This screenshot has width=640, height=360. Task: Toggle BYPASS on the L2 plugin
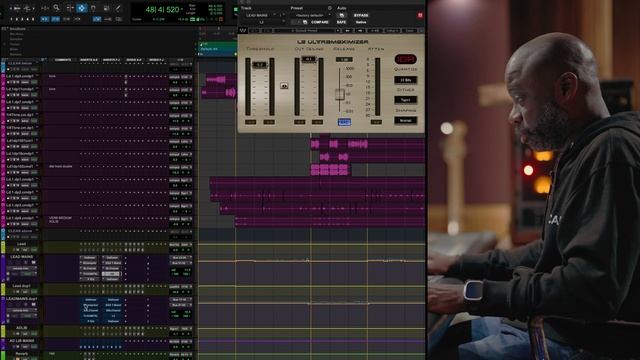361,16
